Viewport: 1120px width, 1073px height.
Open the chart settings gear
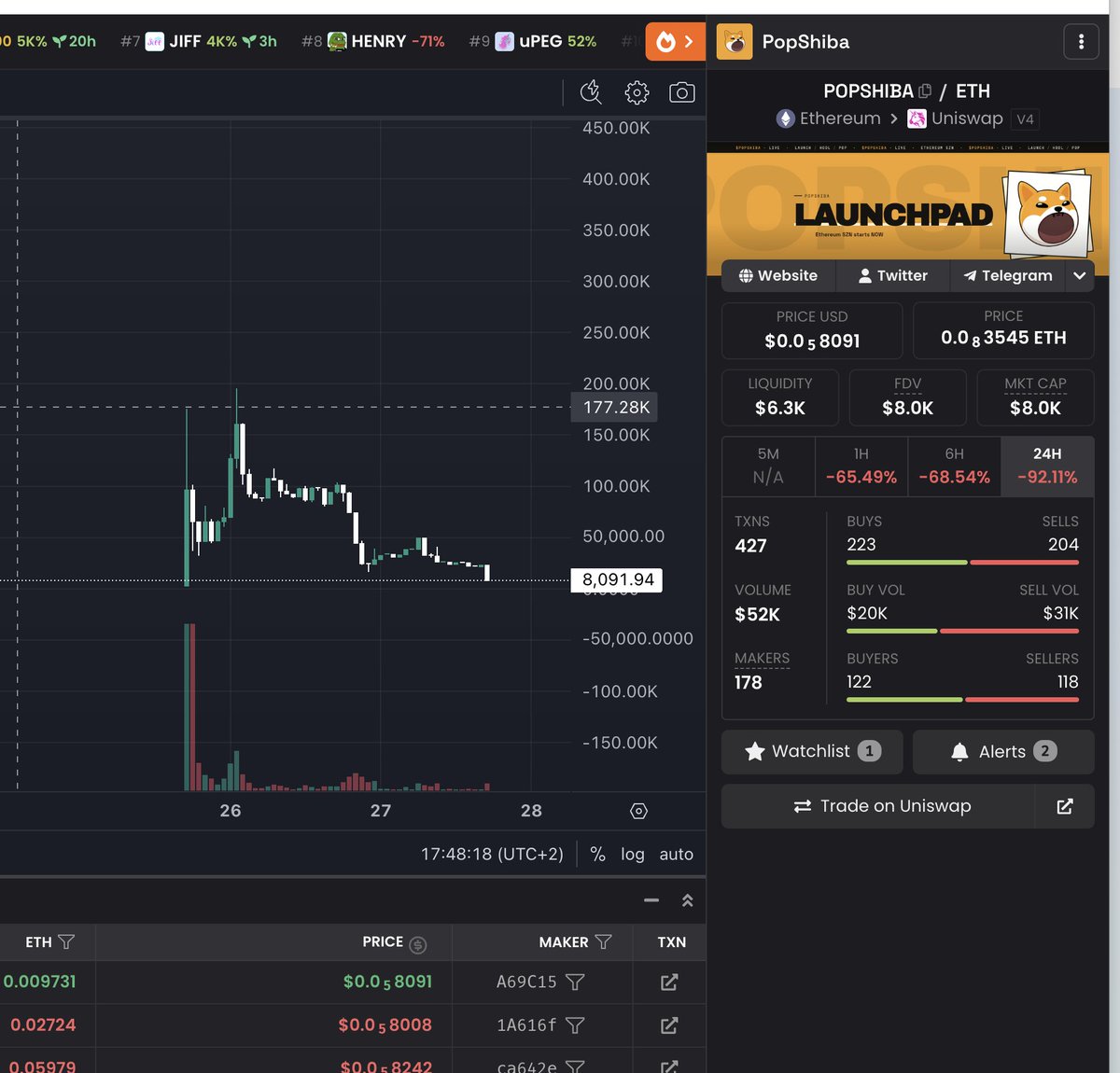637,91
